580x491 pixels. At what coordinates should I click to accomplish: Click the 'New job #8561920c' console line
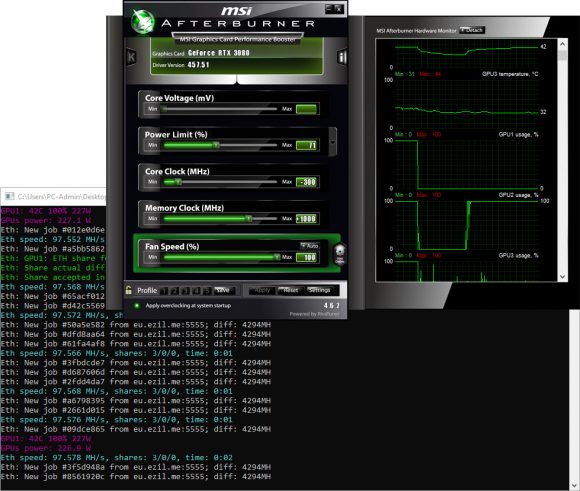click(x=136, y=477)
